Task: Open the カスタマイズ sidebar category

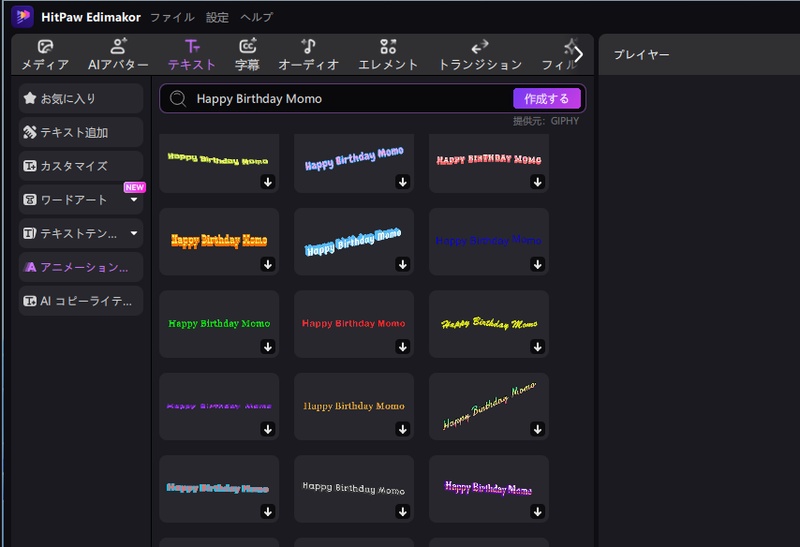Action: [81, 166]
